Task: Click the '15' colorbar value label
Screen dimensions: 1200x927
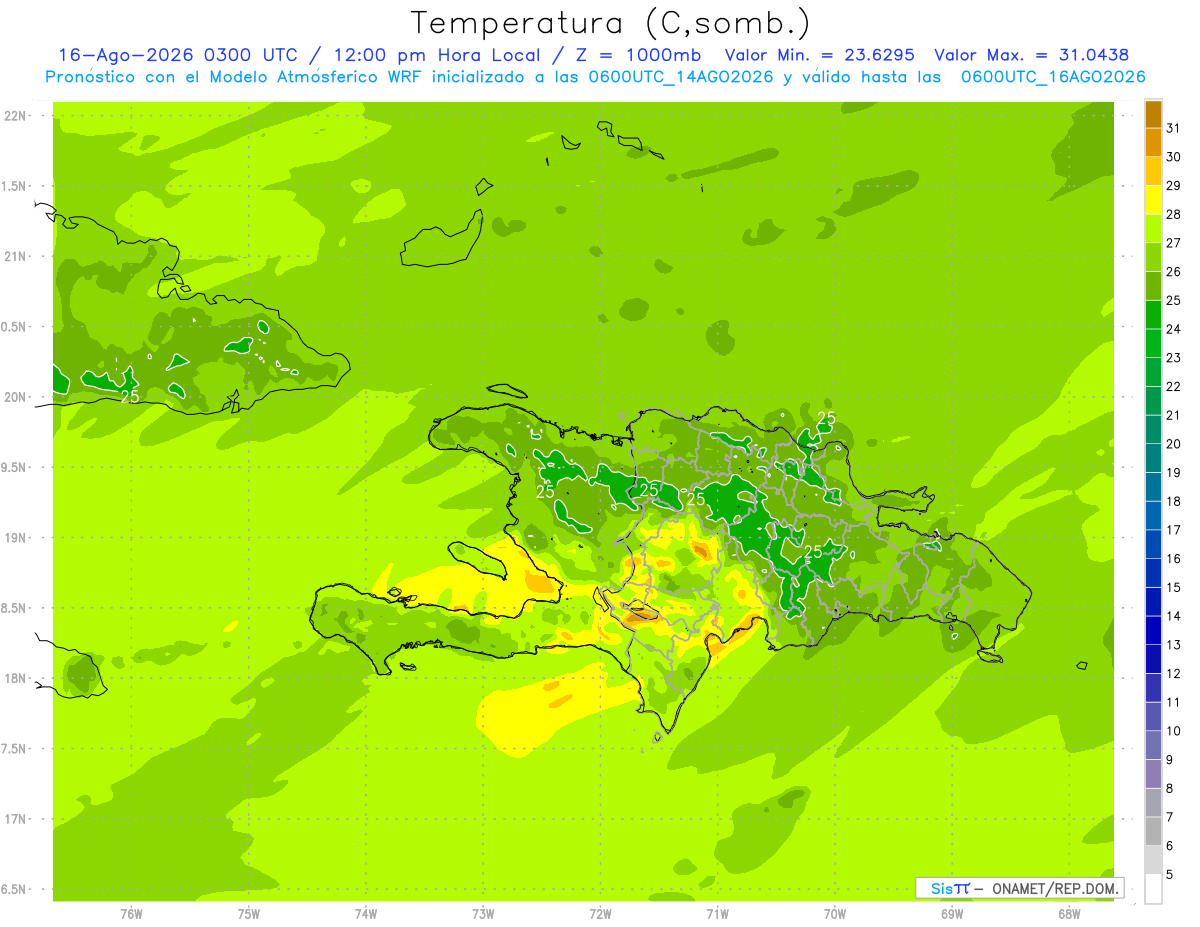Action: (x=1173, y=587)
